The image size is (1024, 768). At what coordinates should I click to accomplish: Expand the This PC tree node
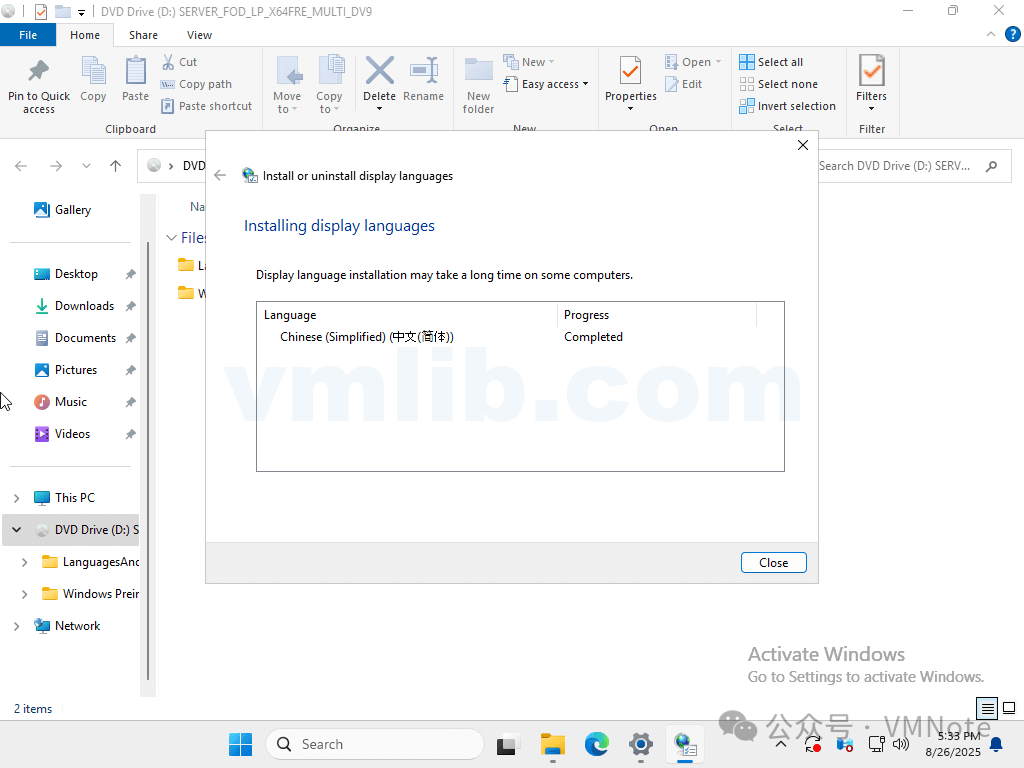16,498
